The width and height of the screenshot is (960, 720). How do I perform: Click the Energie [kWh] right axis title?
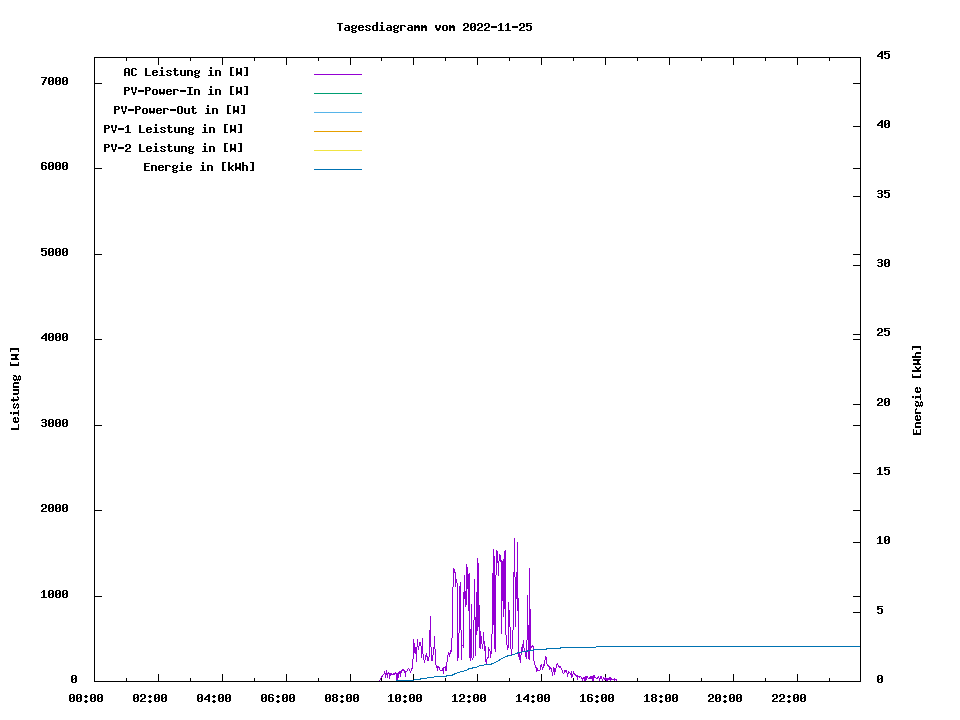[x=917, y=390]
